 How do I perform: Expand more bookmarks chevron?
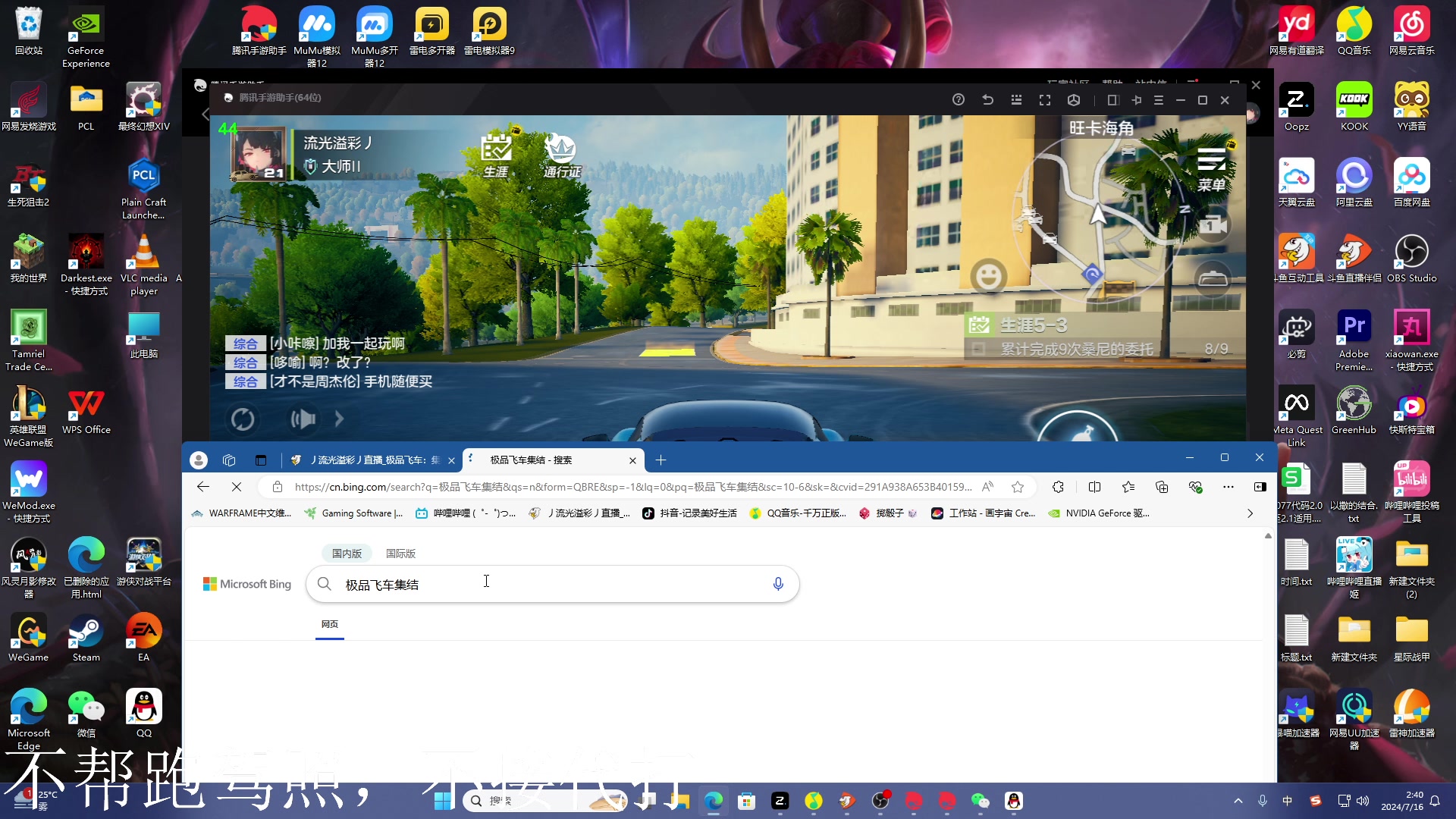(x=1250, y=513)
